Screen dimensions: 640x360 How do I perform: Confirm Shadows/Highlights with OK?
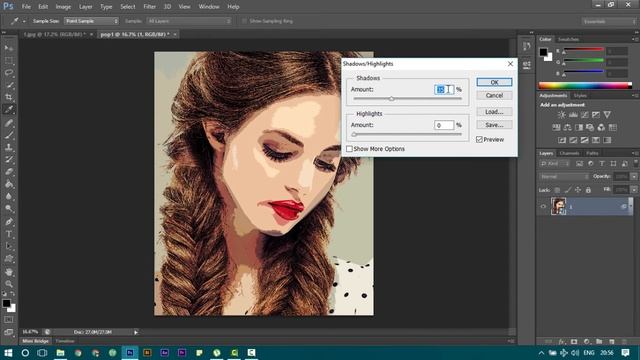(x=494, y=82)
